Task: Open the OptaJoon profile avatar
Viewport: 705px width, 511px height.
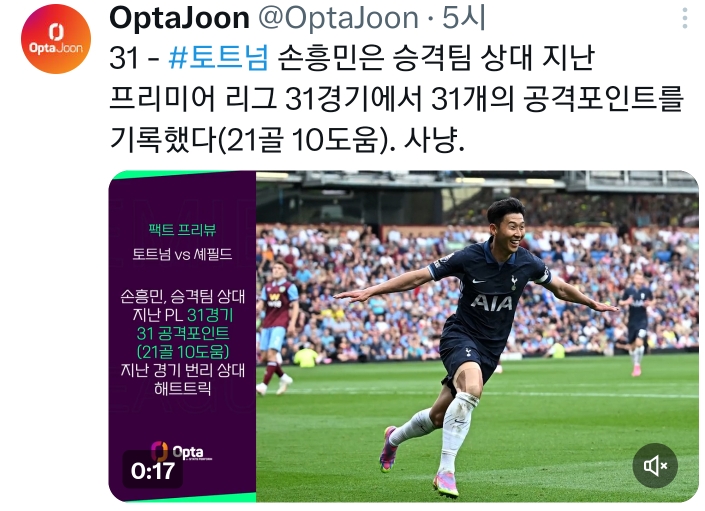Action: pos(56,39)
